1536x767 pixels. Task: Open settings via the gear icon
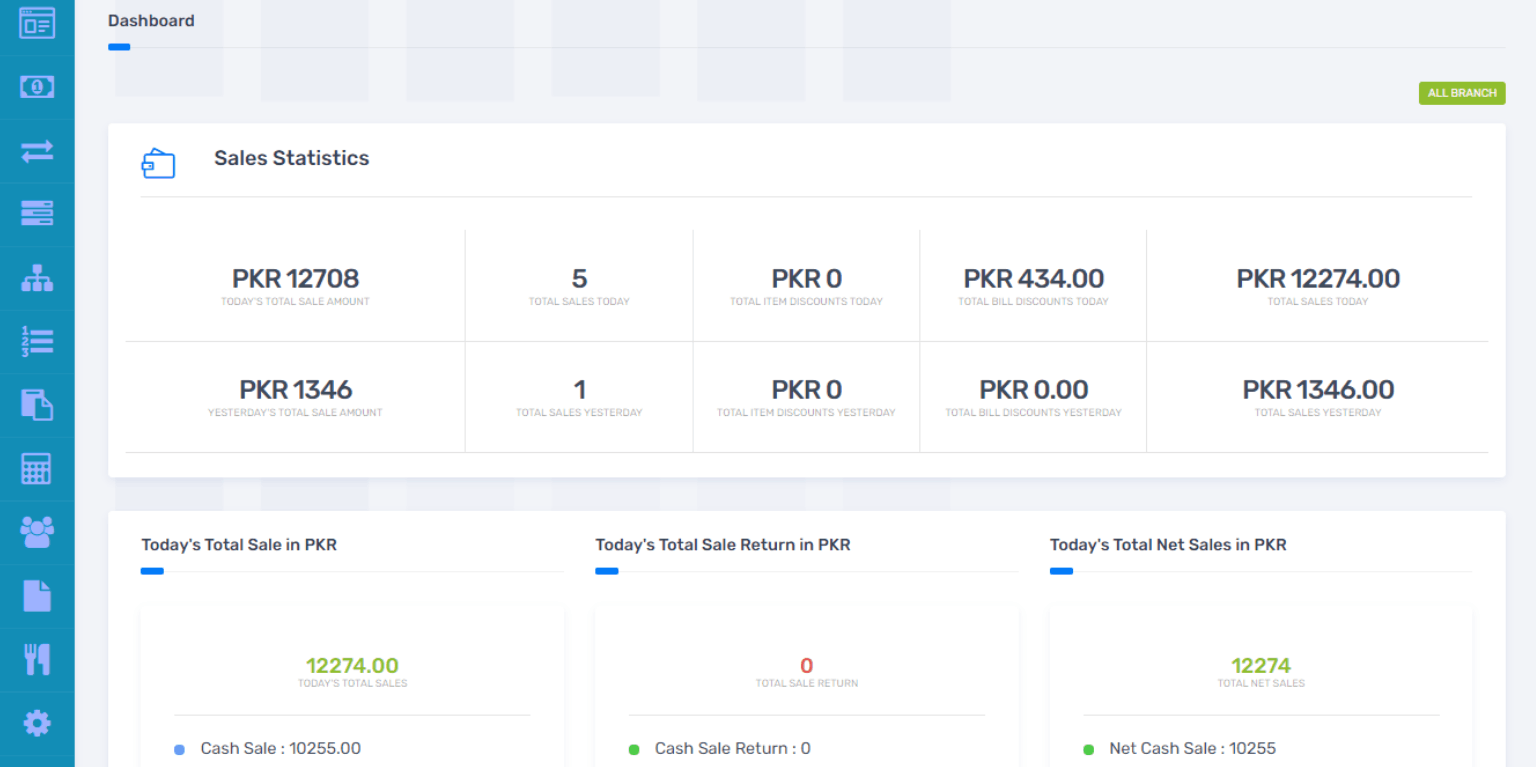37,722
